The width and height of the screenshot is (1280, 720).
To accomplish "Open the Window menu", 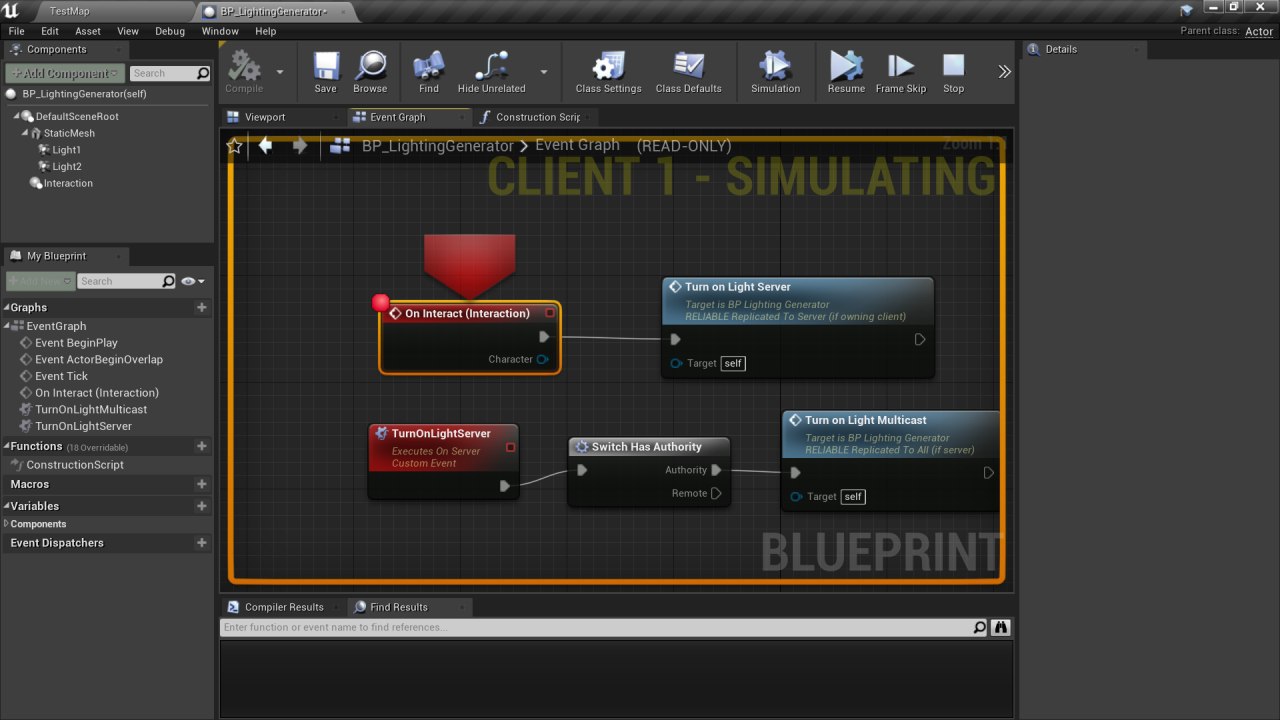I will (220, 31).
